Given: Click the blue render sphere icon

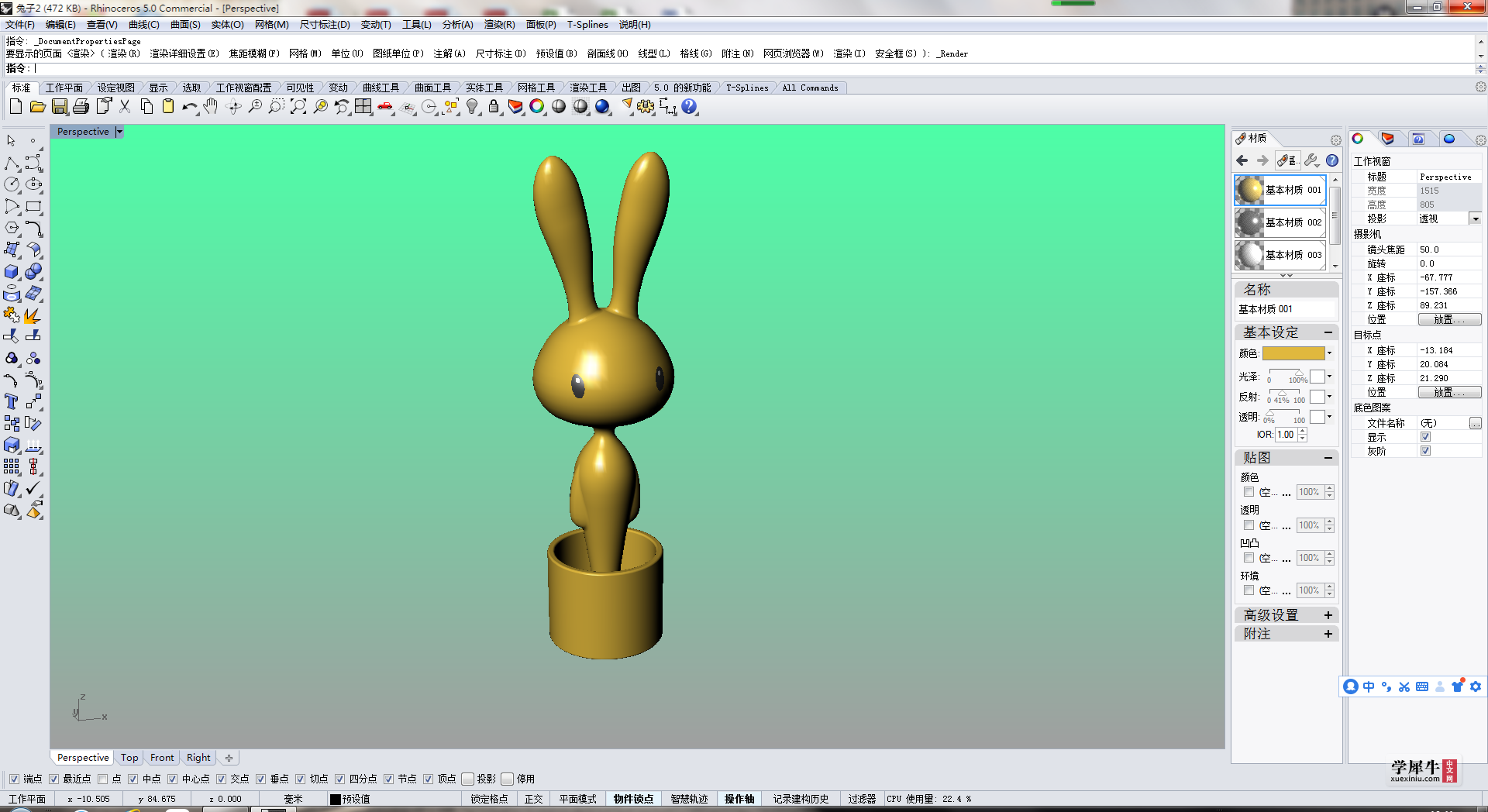Looking at the screenshot, I should tap(602, 107).
